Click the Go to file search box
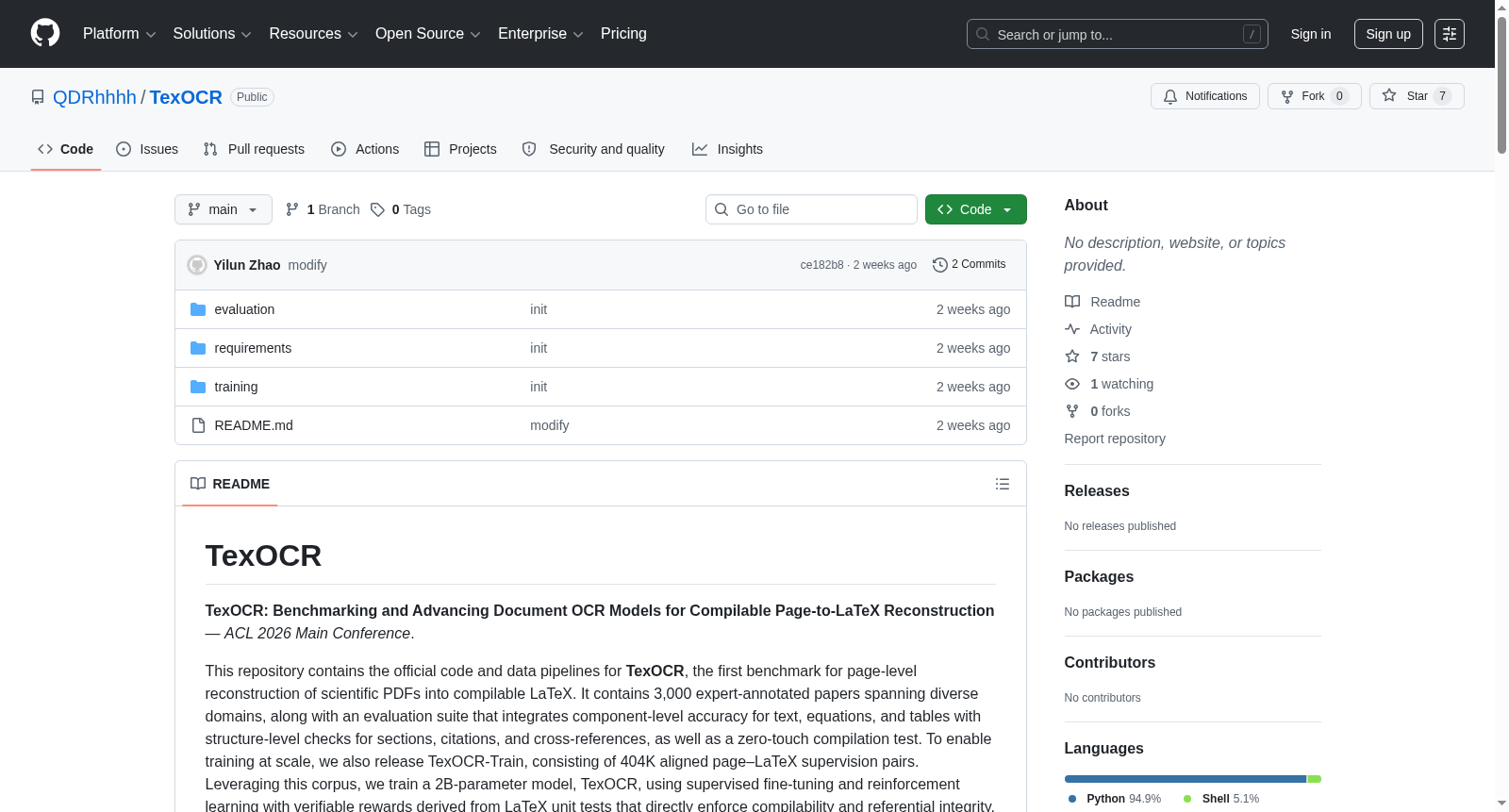 coord(811,209)
